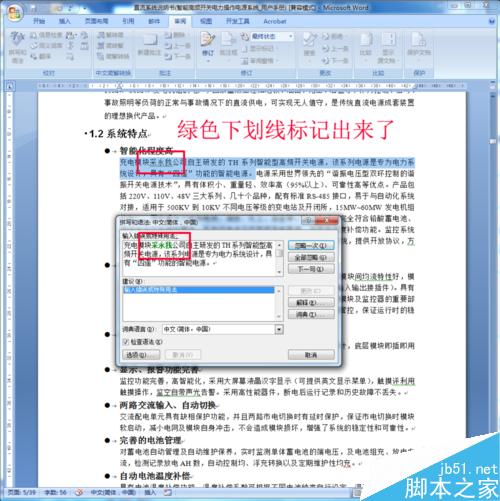Convert Traditional to Simplified Chinese (繁转简)
This screenshot has height=501, width=500.
[110, 35]
